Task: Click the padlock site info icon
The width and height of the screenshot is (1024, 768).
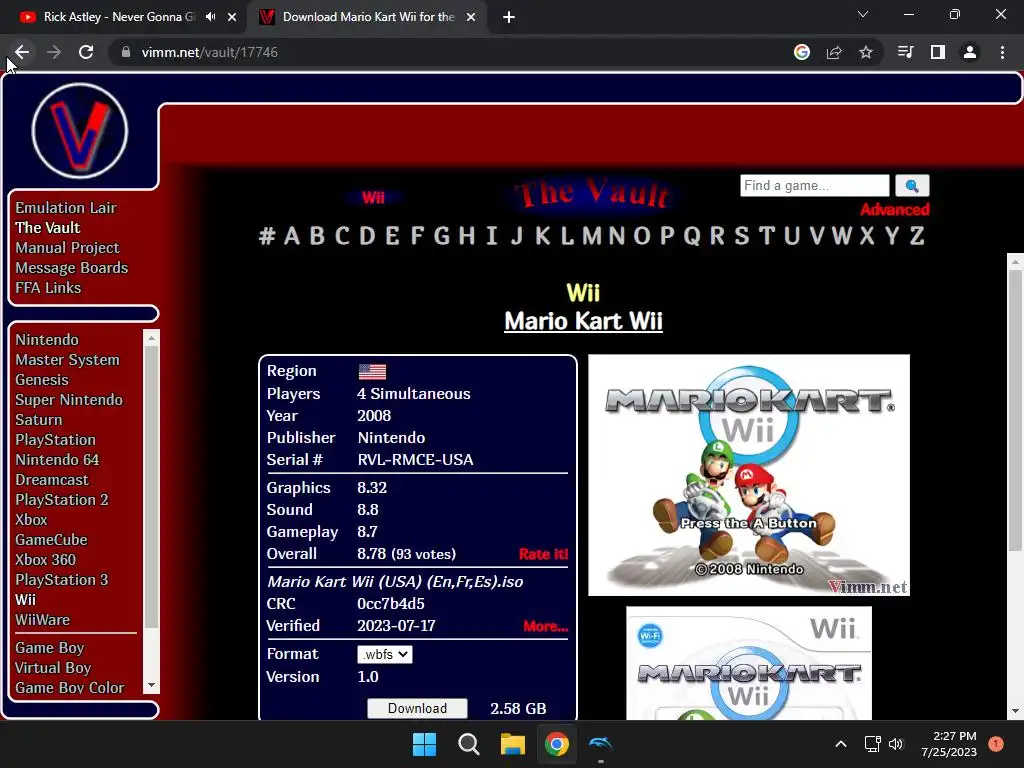Action: 126,52
